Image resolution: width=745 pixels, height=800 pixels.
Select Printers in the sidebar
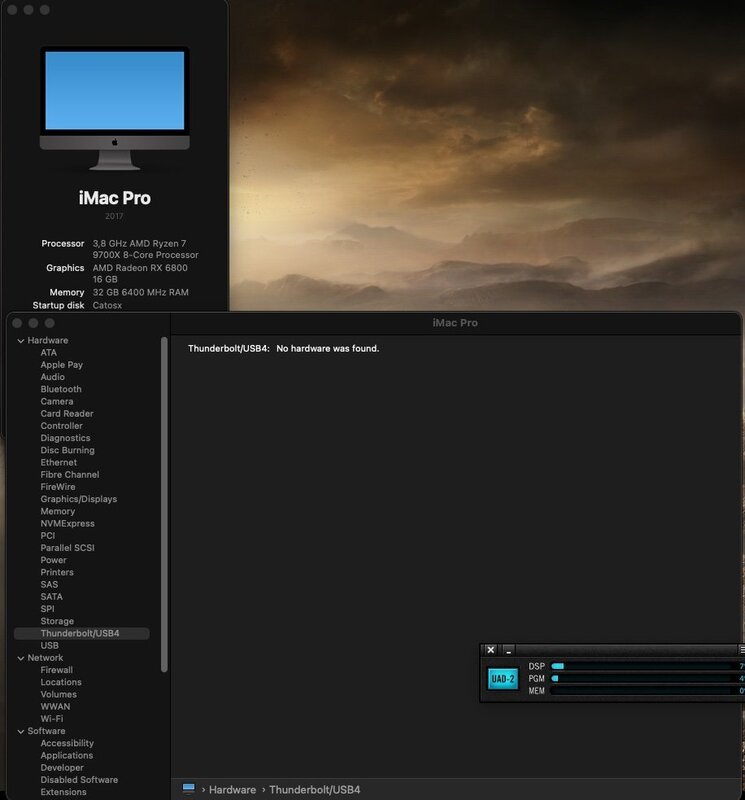[57, 572]
